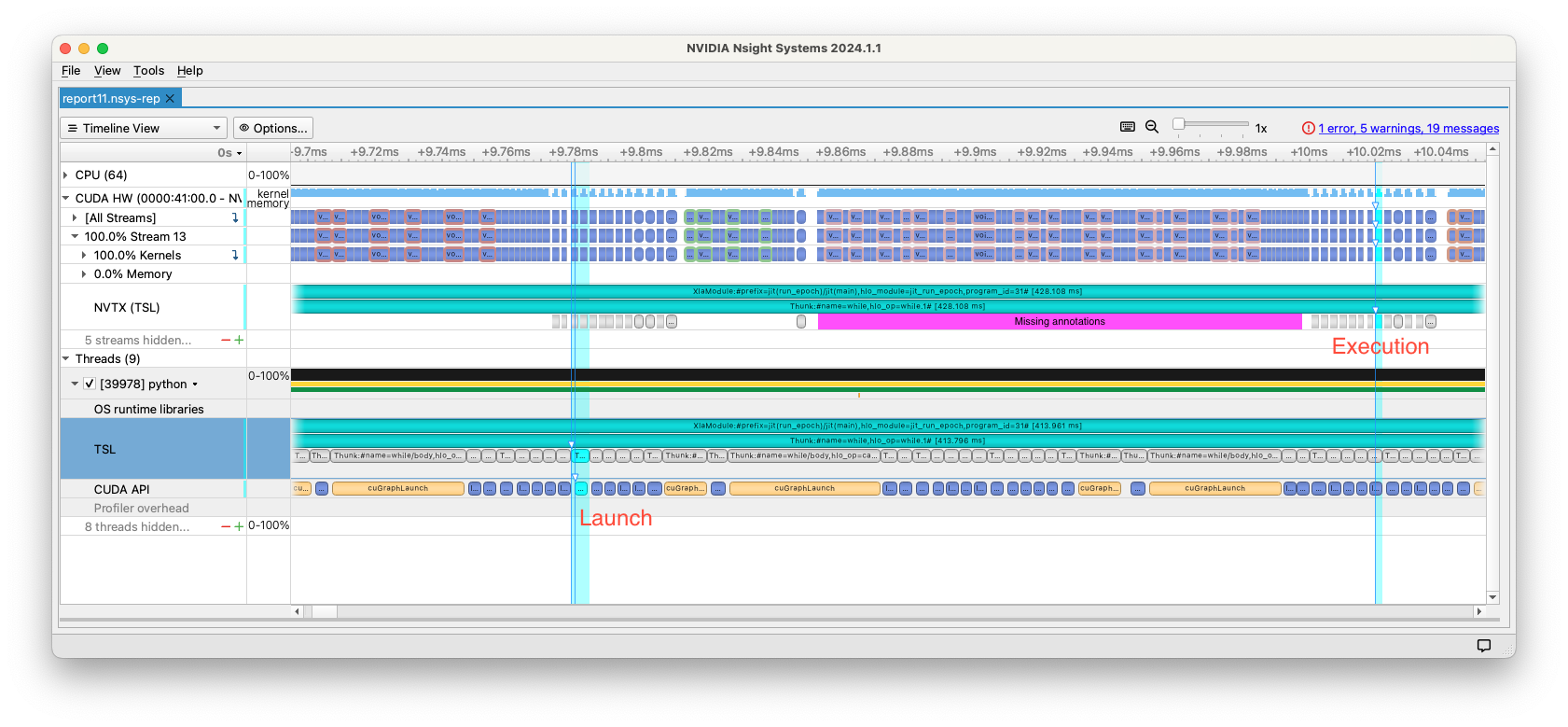1568x727 pixels.
Task: Open the File menu
Action: click(71, 71)
